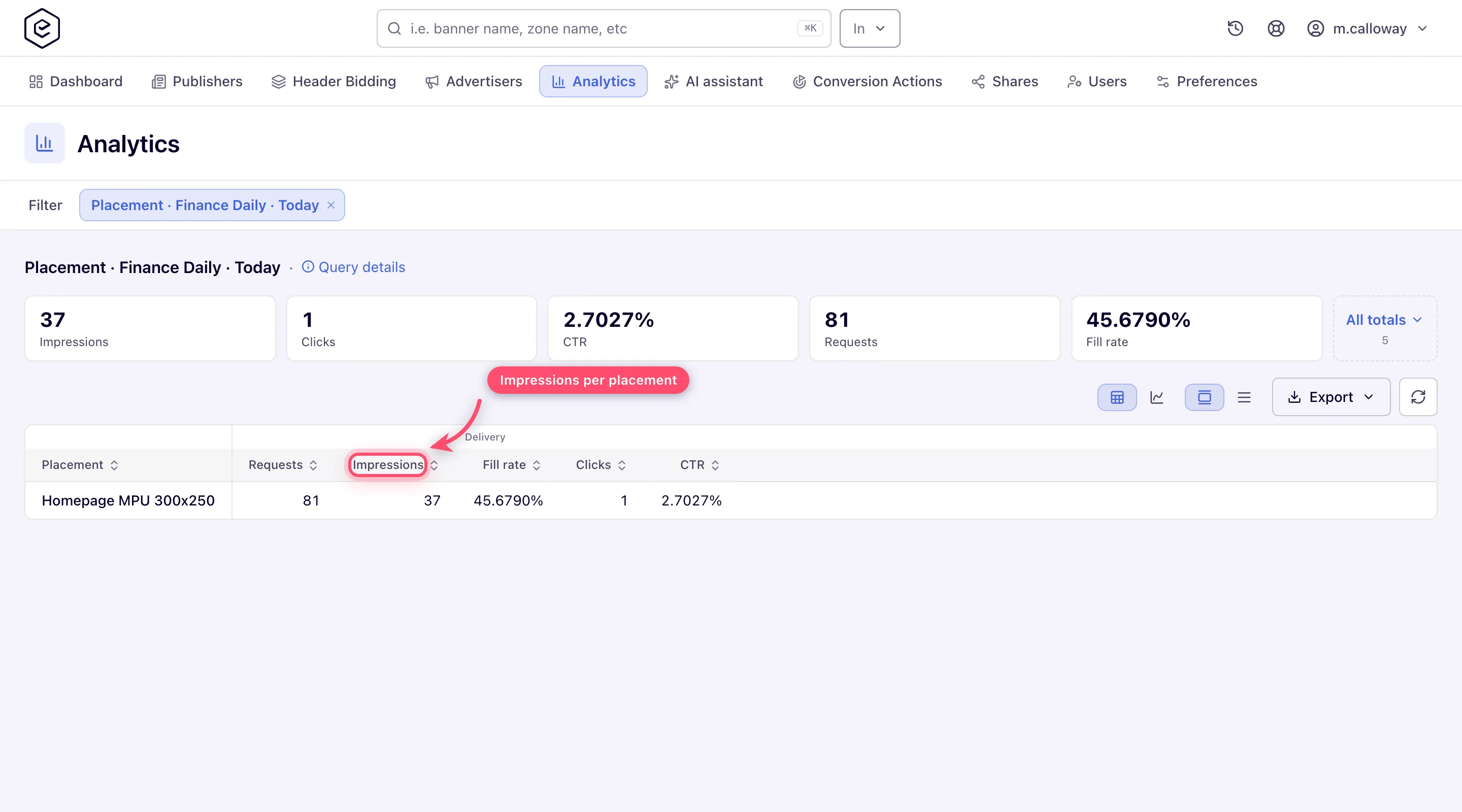
Task: Click the refresh data icon
Action: (1418, 397)
